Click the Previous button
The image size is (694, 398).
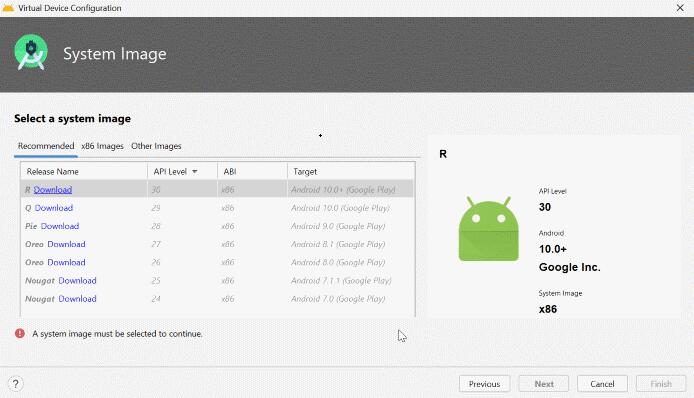(x=484, y=384)
